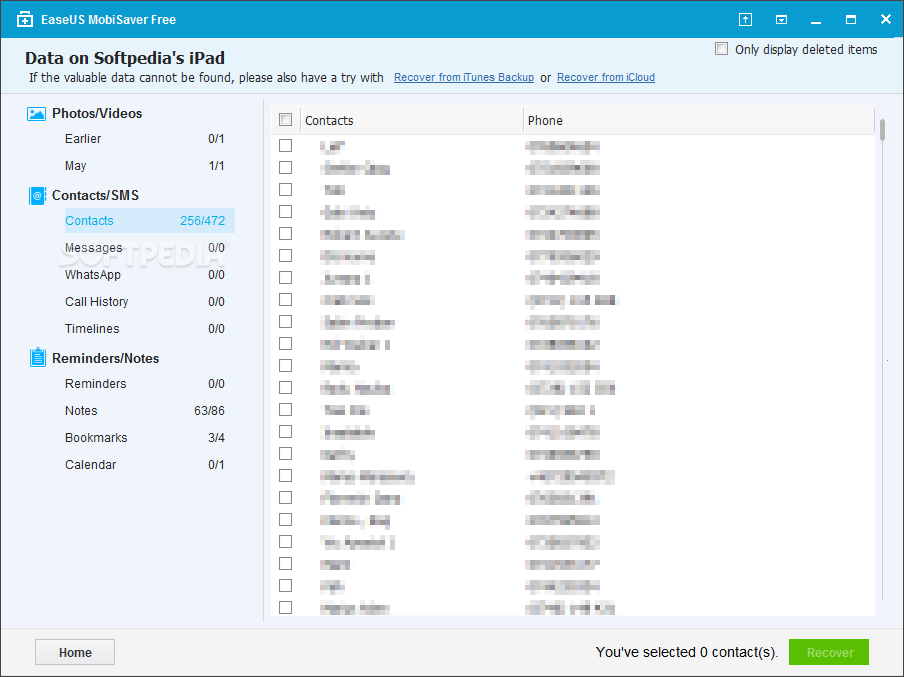Sort by the Contacts column header
The height and width of the screenshot is (677, 904).
coord(412,121)
